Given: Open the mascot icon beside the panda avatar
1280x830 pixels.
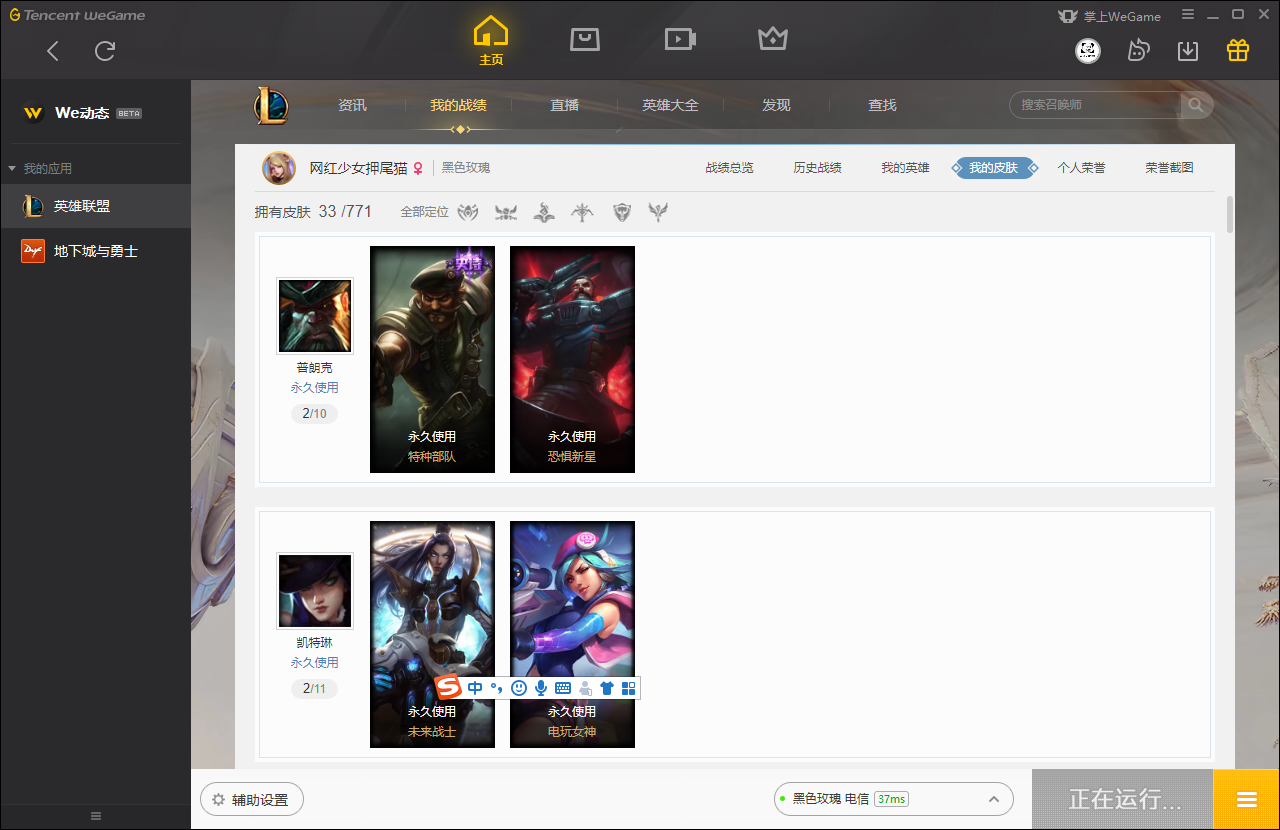Looking at the screenshot, I should coord(1138,50).
